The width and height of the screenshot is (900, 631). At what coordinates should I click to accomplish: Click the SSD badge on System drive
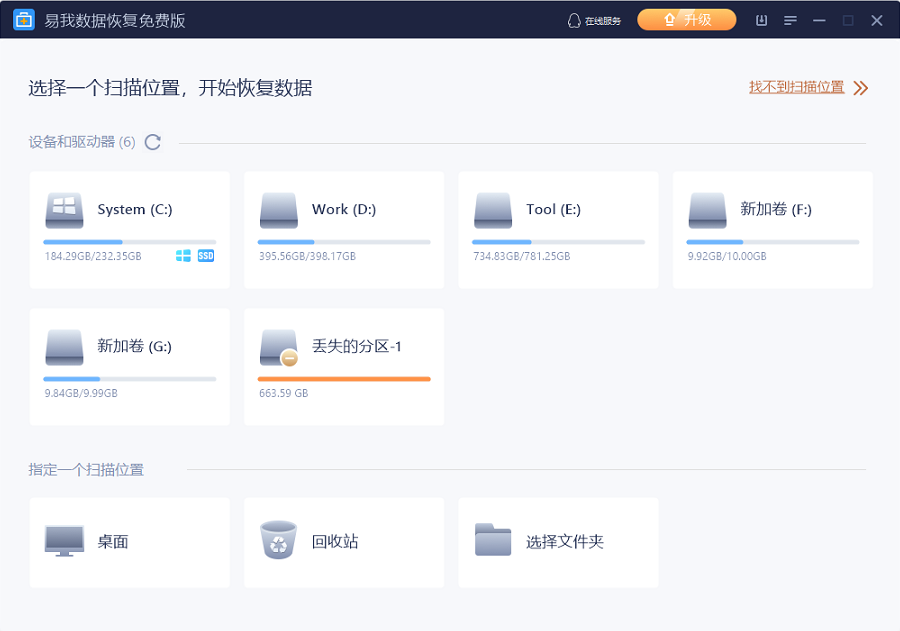tap(205, 256)
